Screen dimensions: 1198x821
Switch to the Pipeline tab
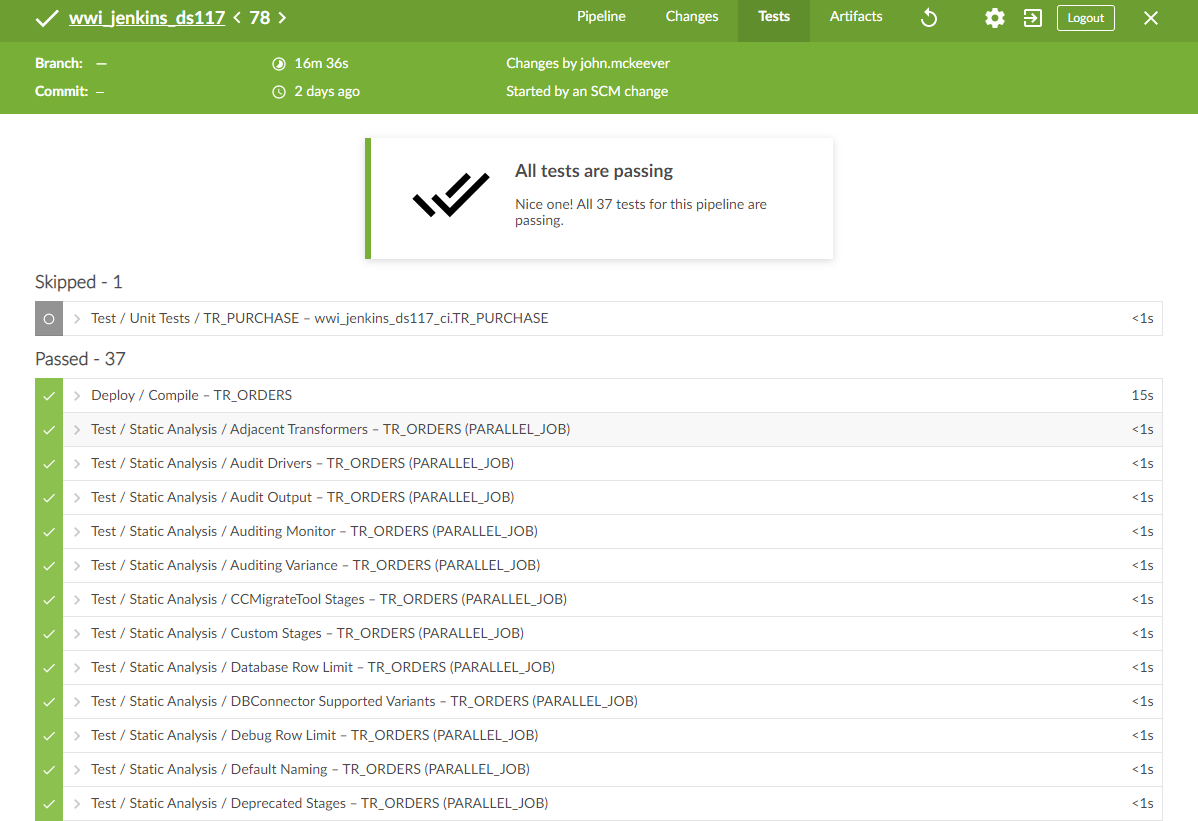(601, 17)
